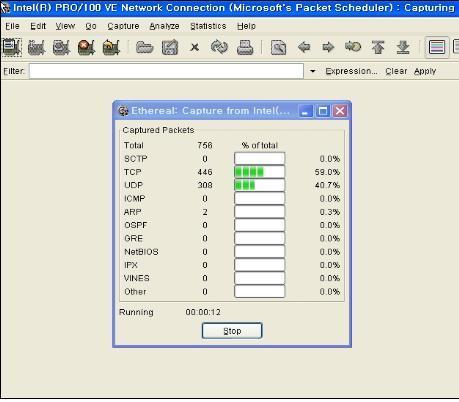Screen dimensions: 459x402
Task: Click the printer icon in toolbar
Action: [x=245, y=47]
